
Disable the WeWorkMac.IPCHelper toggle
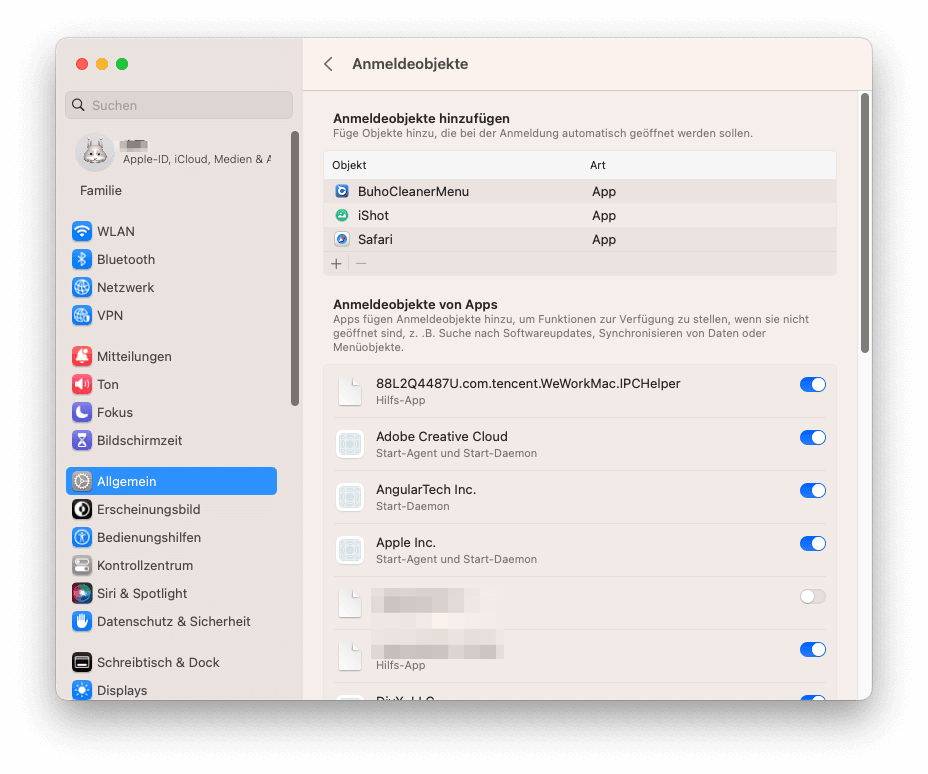[x=813, y=385]
